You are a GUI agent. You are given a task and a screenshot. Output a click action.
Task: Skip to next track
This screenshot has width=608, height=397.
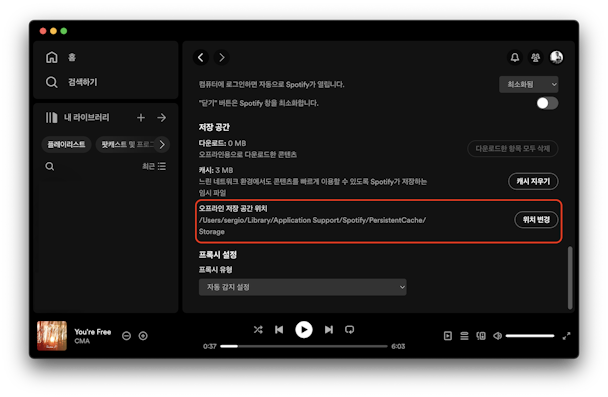(x=329, y=330)
